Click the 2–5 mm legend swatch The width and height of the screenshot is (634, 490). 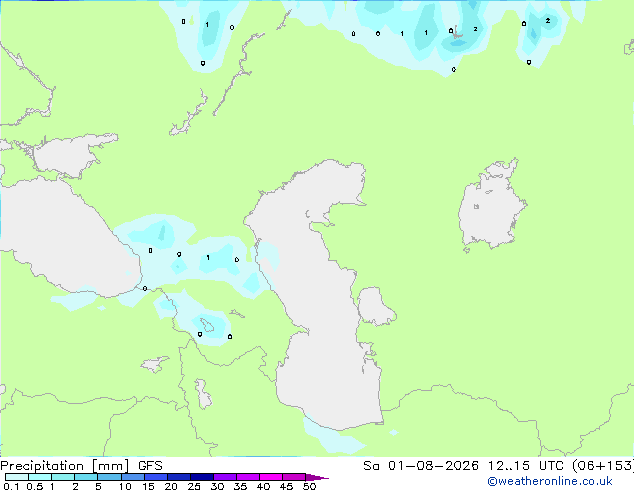pos(86,477)
